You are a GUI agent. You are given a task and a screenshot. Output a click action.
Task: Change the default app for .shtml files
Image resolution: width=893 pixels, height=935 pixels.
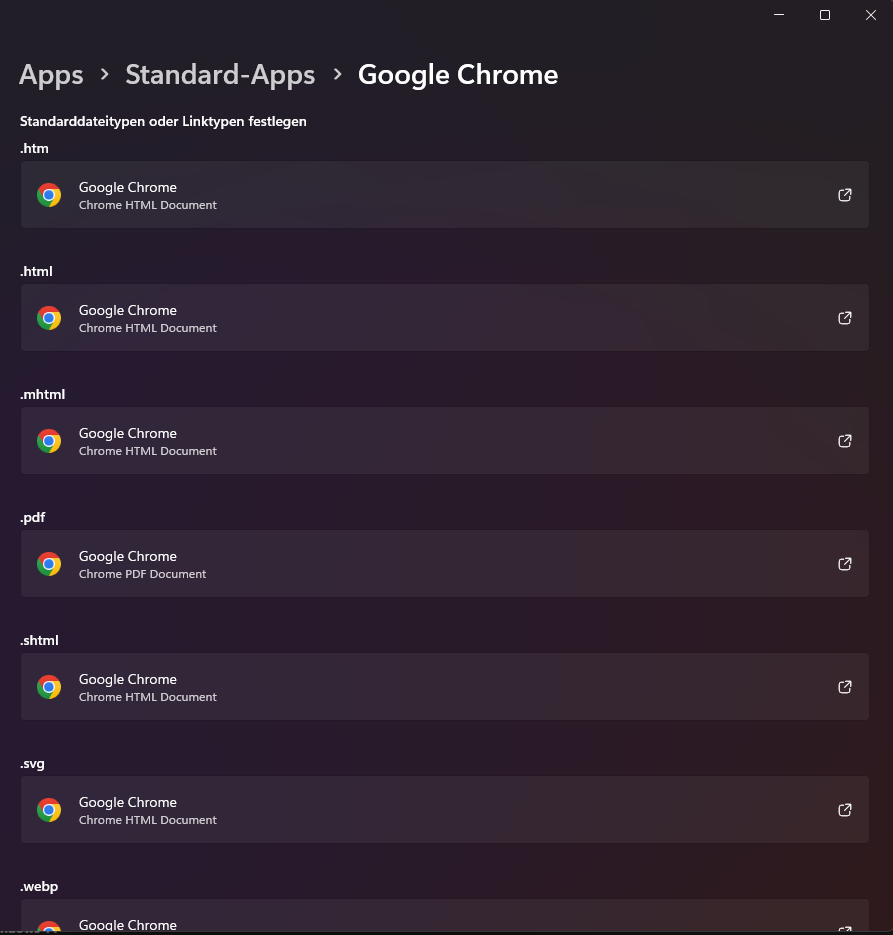coord(444,687)
